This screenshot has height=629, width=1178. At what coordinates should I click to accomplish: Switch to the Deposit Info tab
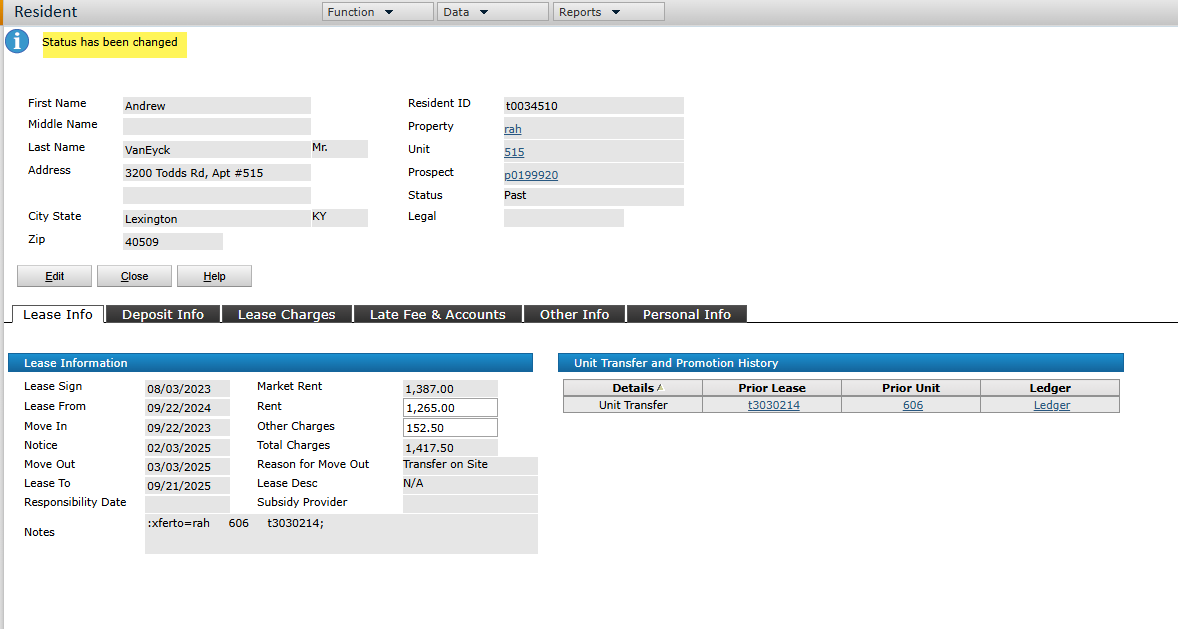pos(163,314)
